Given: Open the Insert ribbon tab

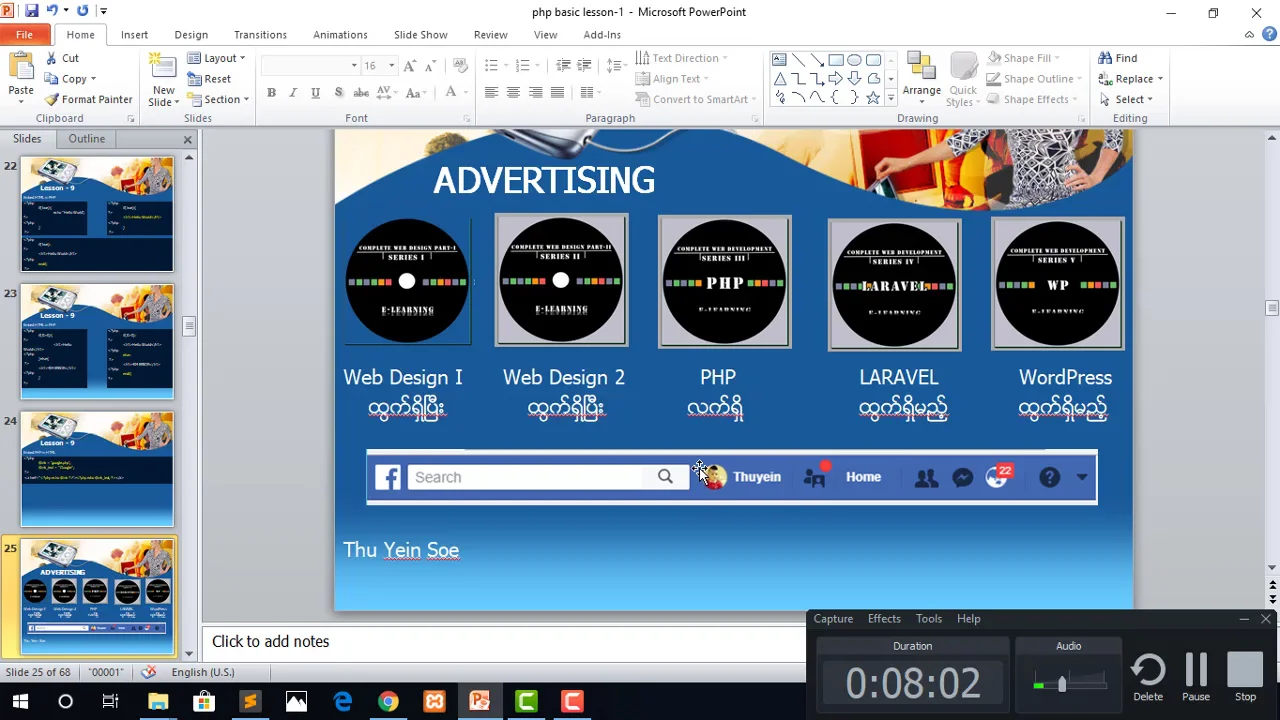Looking at the screenshot, I should (134, 35).
